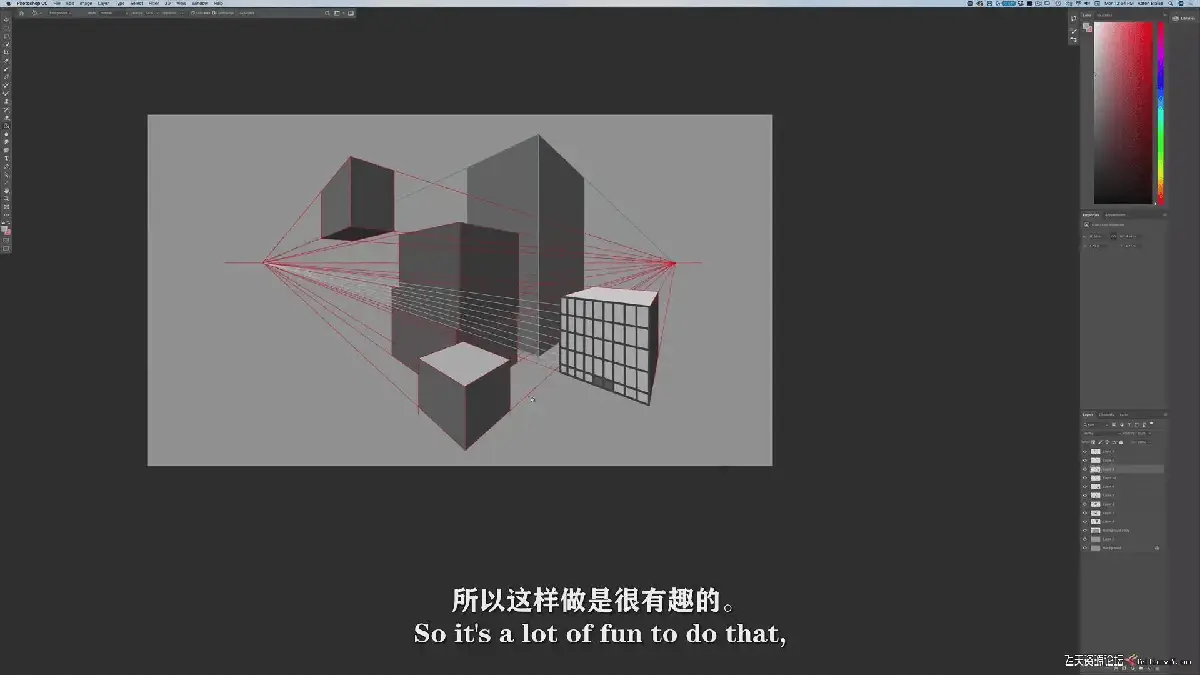Toggle layer filtering on/off switch
Viewport: 1200px width, 675px height.
coord(1152,423)
